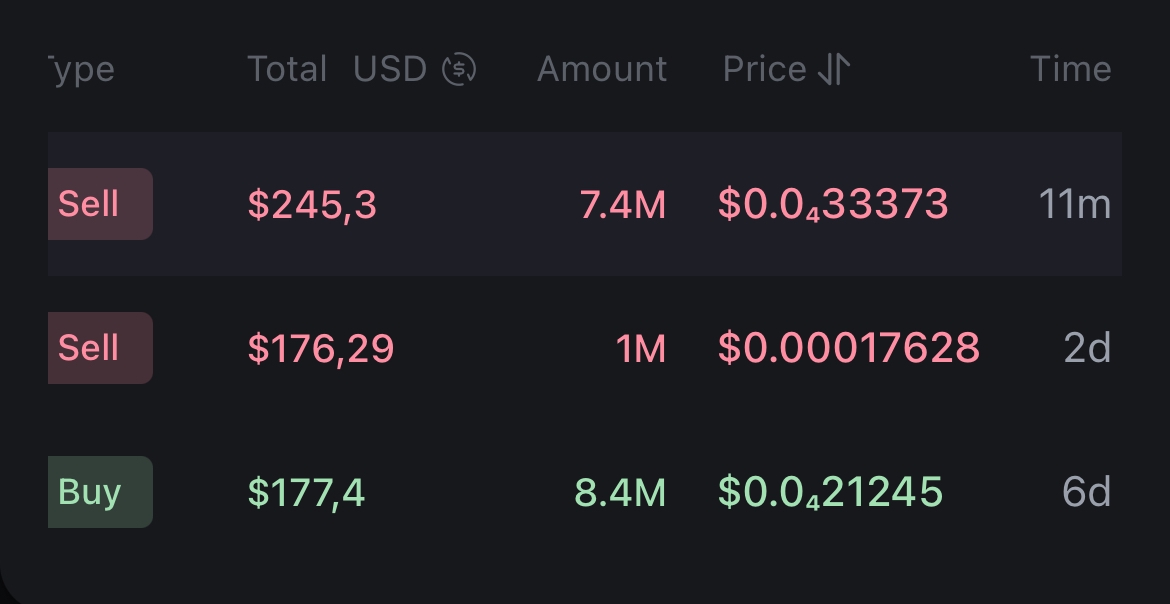
Task: Select the $245,3 total value
Action: [x=312, y=205]
